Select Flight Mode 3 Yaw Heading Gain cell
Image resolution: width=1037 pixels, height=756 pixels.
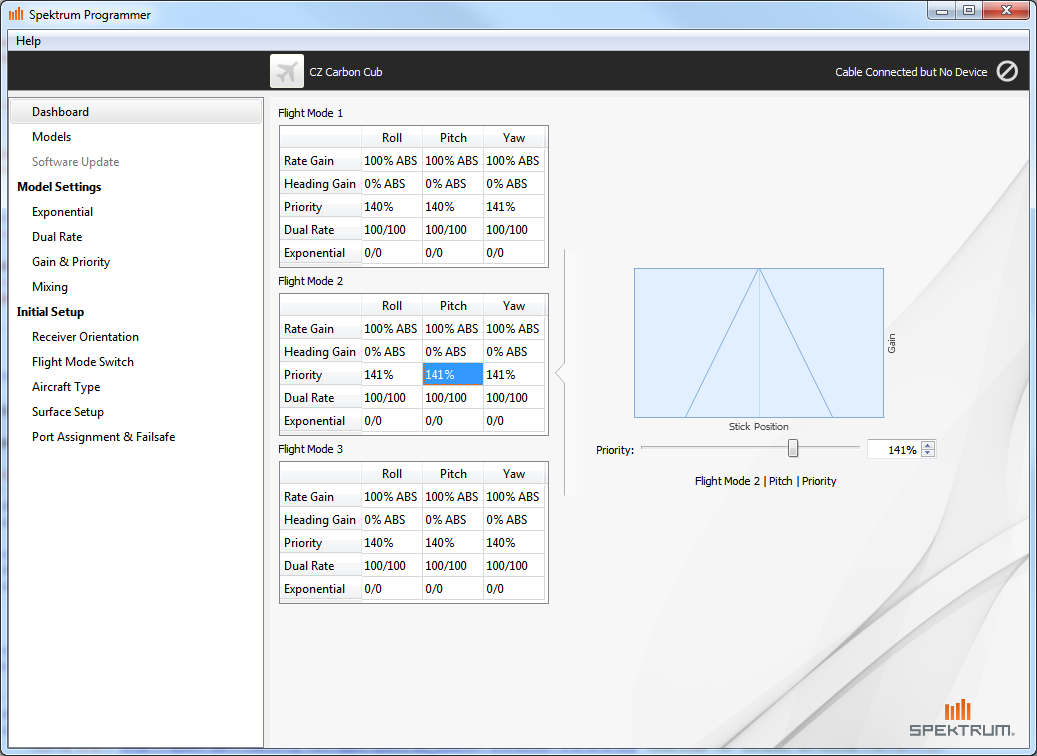(514, 520)
